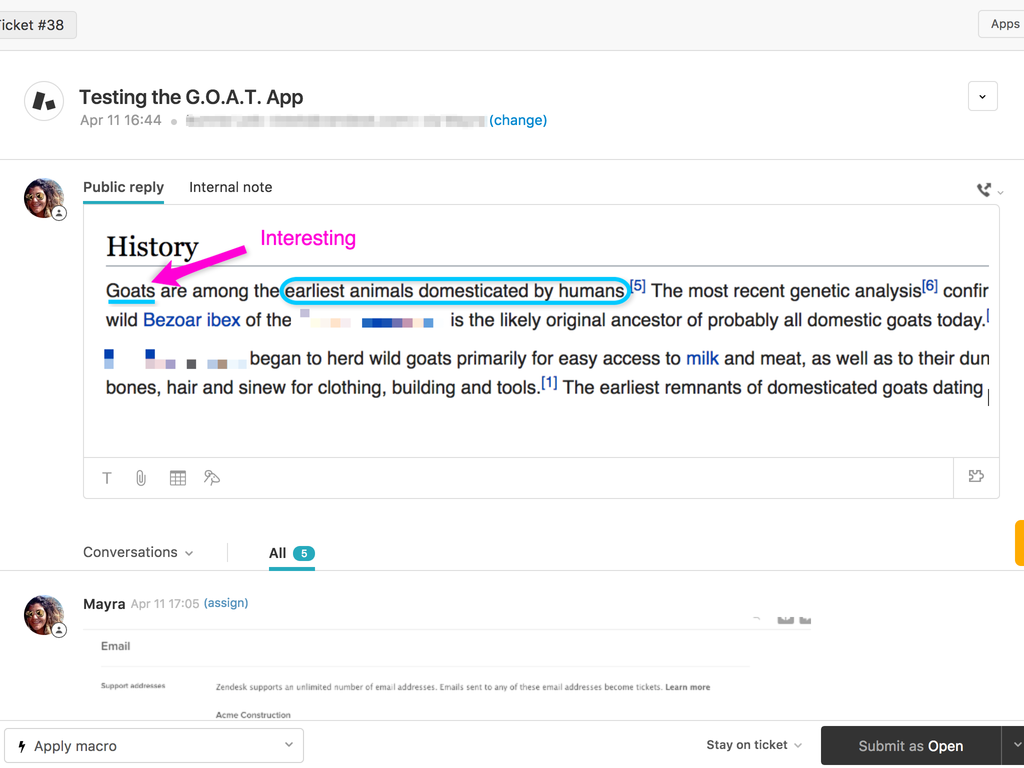Expand the Stay on ticket menu
This screenshot has height=768, width=1024.
click(754, 745)
